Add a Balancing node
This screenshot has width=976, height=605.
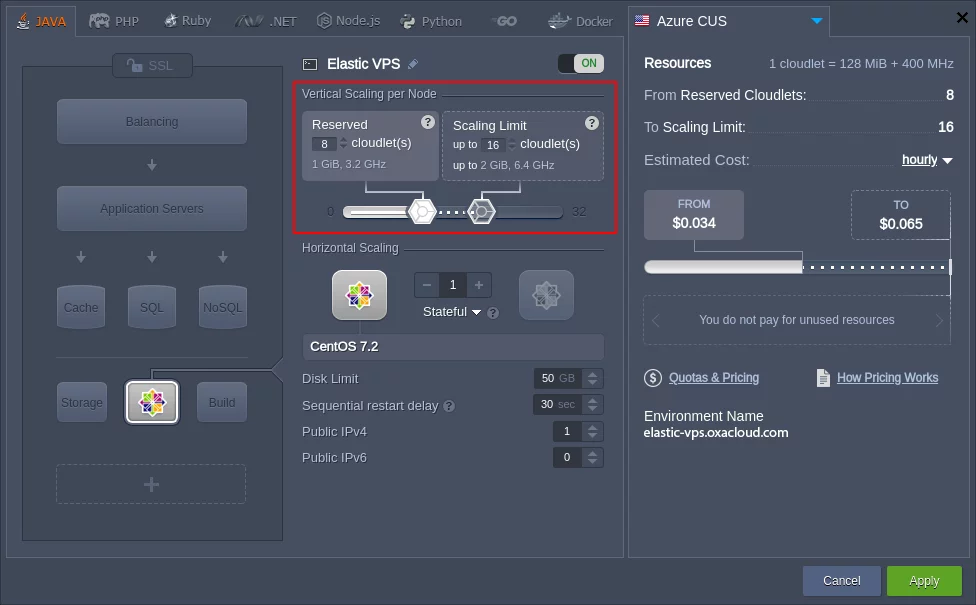coord(152,121)
